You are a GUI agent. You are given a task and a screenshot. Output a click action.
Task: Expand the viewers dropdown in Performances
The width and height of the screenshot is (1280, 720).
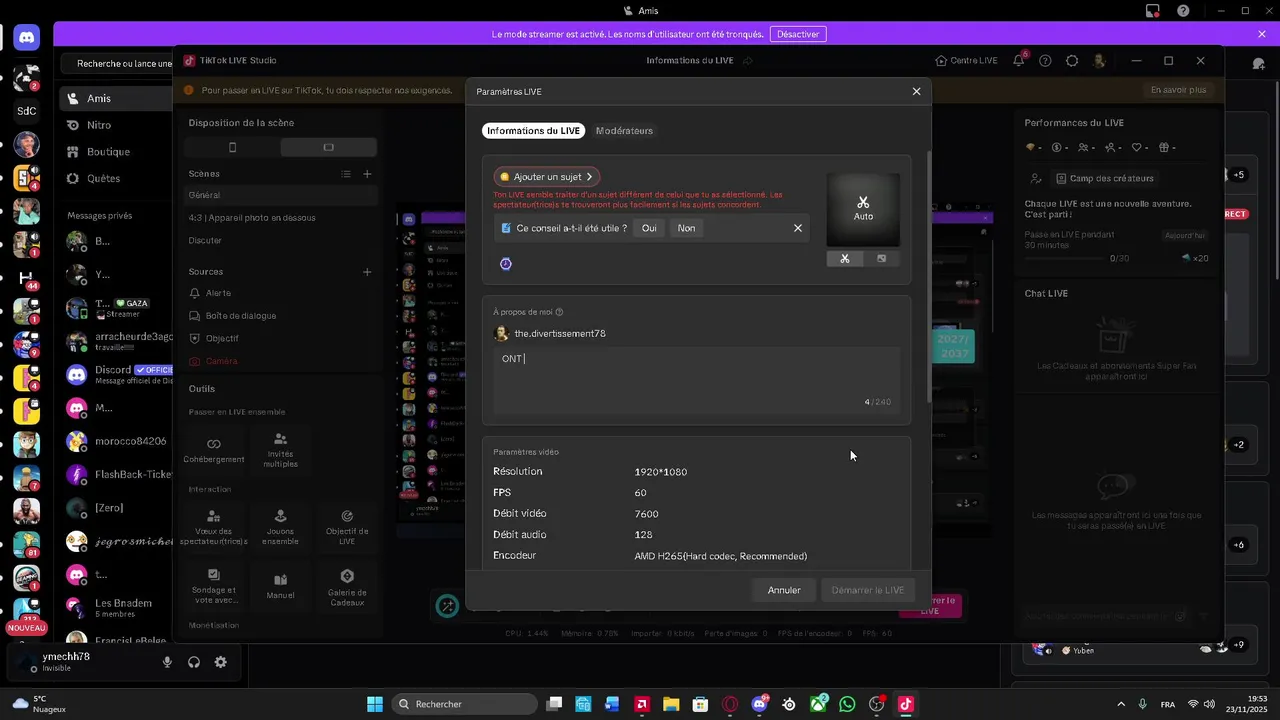(1087, 148)
